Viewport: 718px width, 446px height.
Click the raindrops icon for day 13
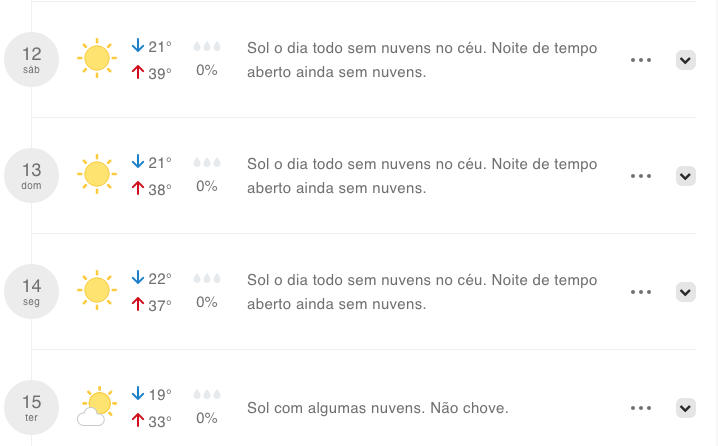point(207,163)
